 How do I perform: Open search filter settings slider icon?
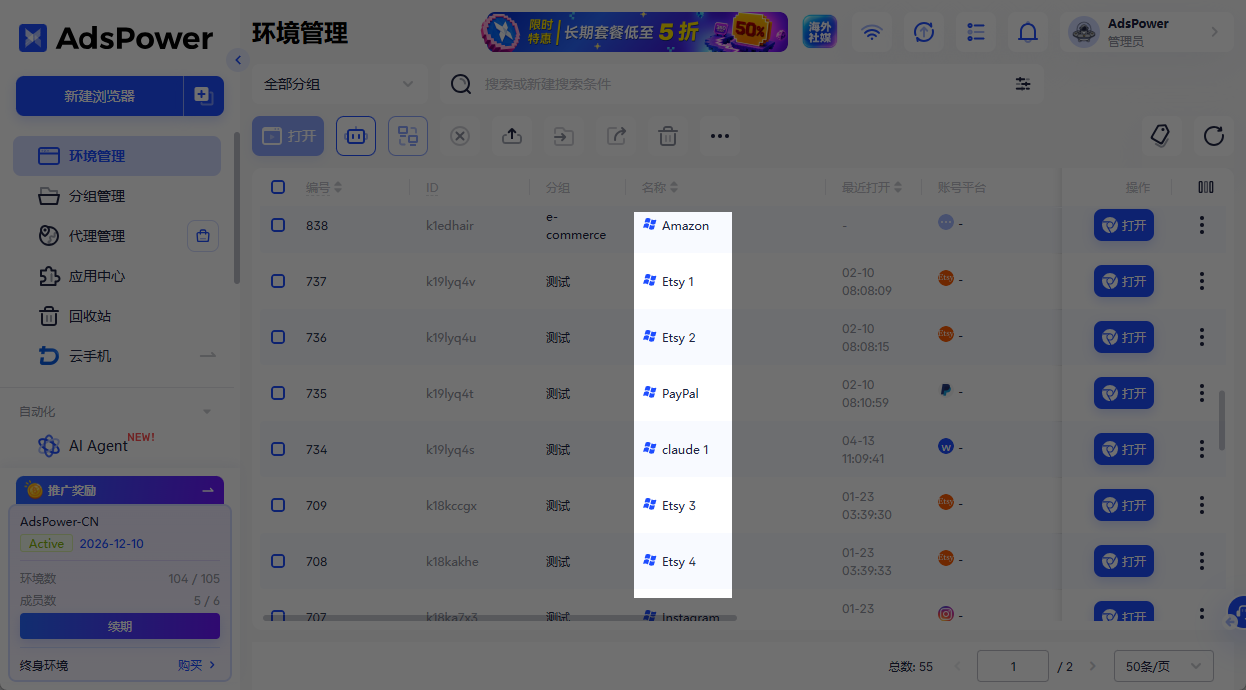coord(1023,84)
